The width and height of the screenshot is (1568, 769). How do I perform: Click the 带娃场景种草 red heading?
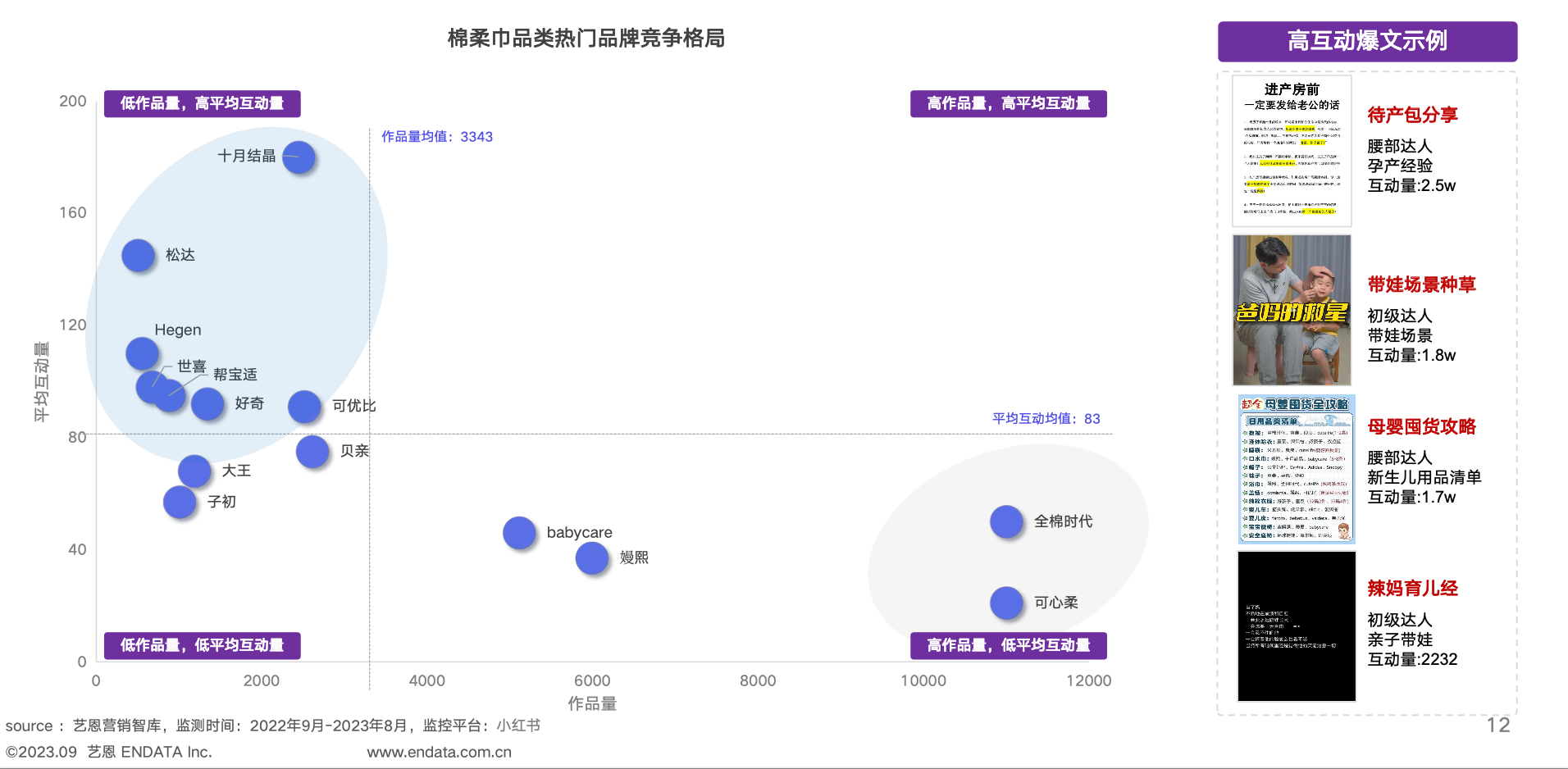tap(1421, 284)
